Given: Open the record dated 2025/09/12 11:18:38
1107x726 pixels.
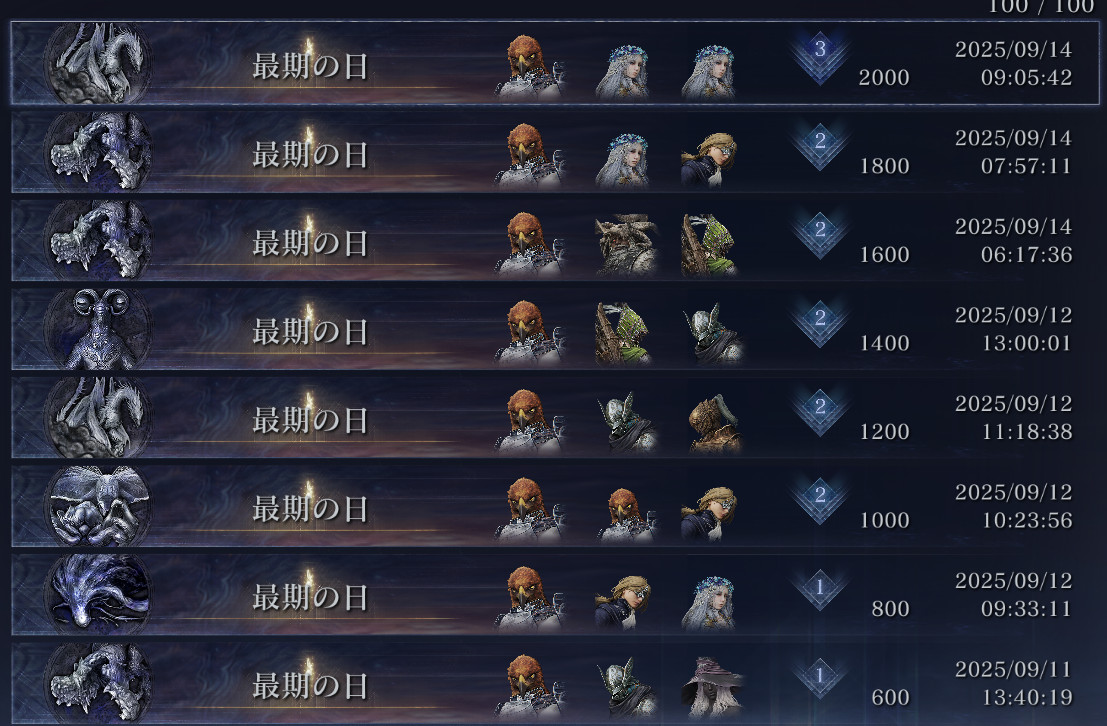Looking at the screenshot, I should [555, 417].
